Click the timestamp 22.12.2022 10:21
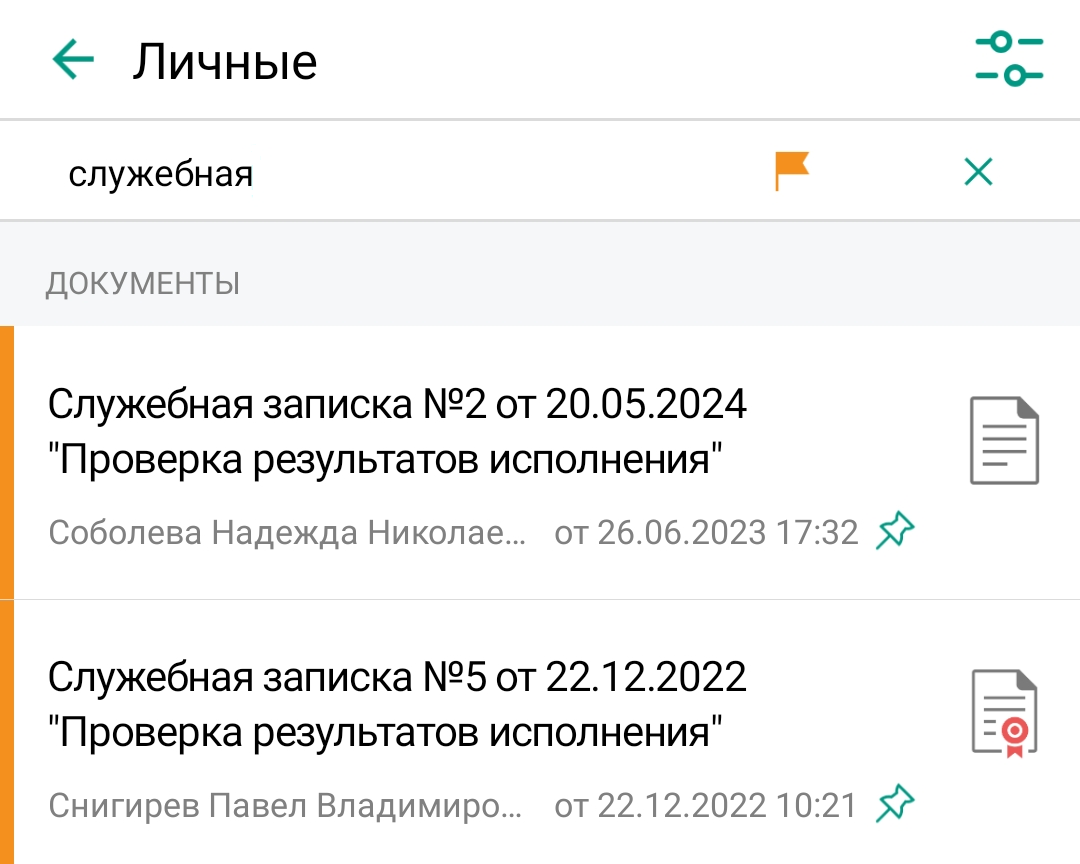Image resolution: width=1080 pixels, height=864 pixels. click(706, 805)
